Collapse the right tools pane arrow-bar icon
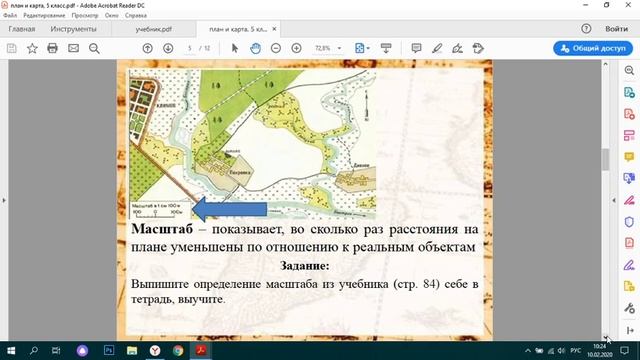 pos(630,331)
